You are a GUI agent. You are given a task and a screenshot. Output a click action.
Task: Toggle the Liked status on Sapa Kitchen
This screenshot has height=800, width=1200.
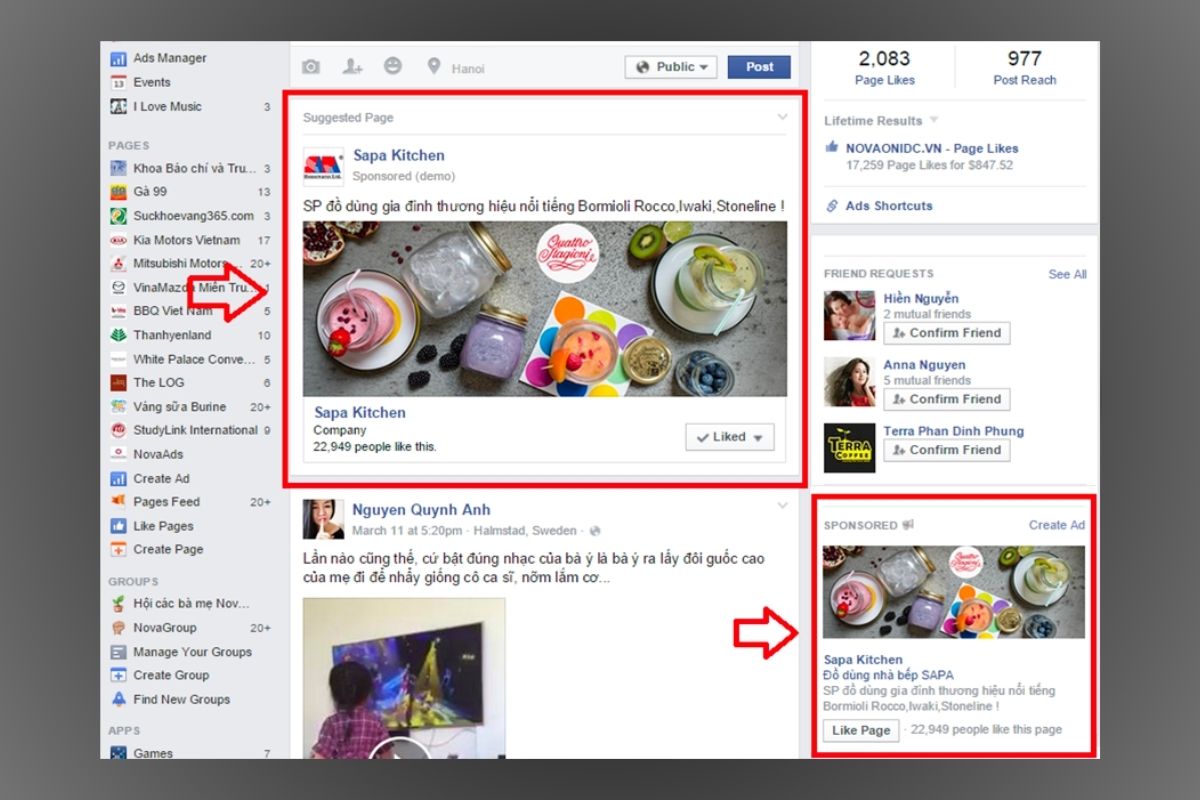(x=729, y=437)
